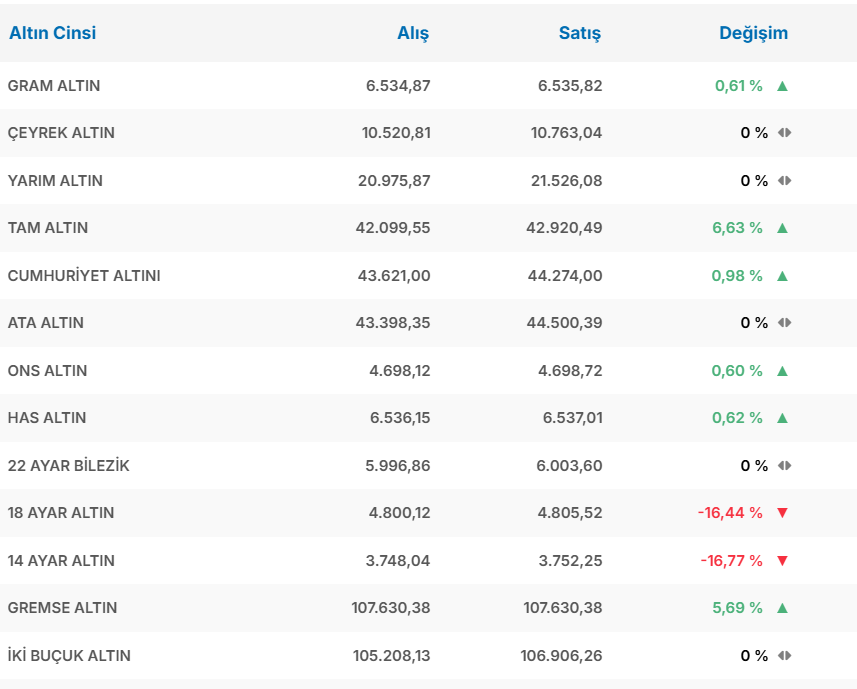Screen dimensions: 857x689
Task: Click the green up arrow for ONS ALTIN
Action: (782, 371)
